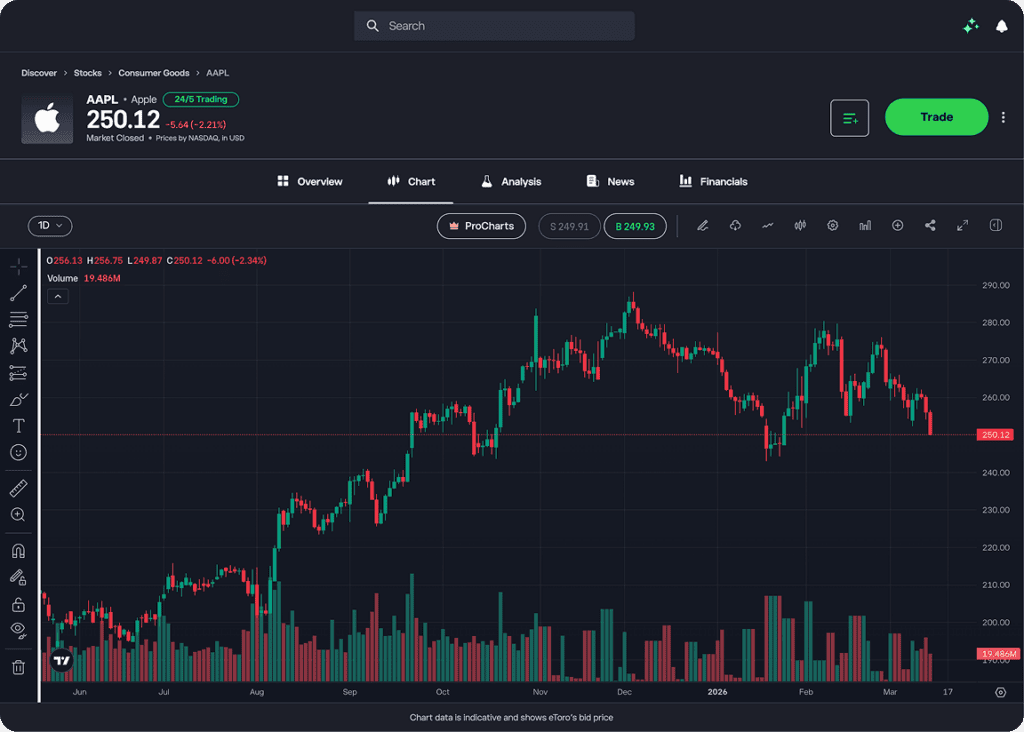Open the News tab
The image size is (1024, 732).
pos(610,182)
